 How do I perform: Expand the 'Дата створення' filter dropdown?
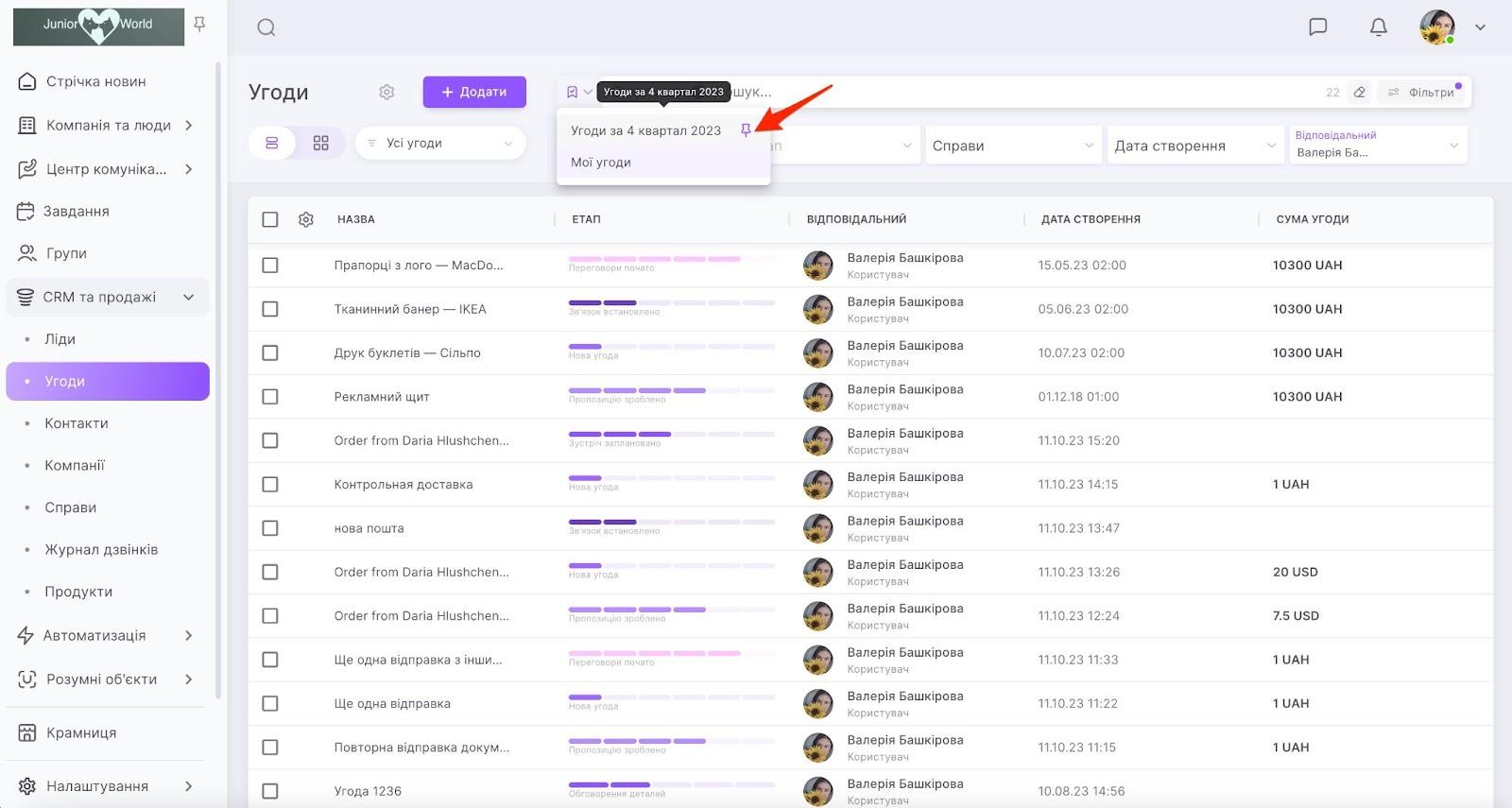pos(1194,146)
